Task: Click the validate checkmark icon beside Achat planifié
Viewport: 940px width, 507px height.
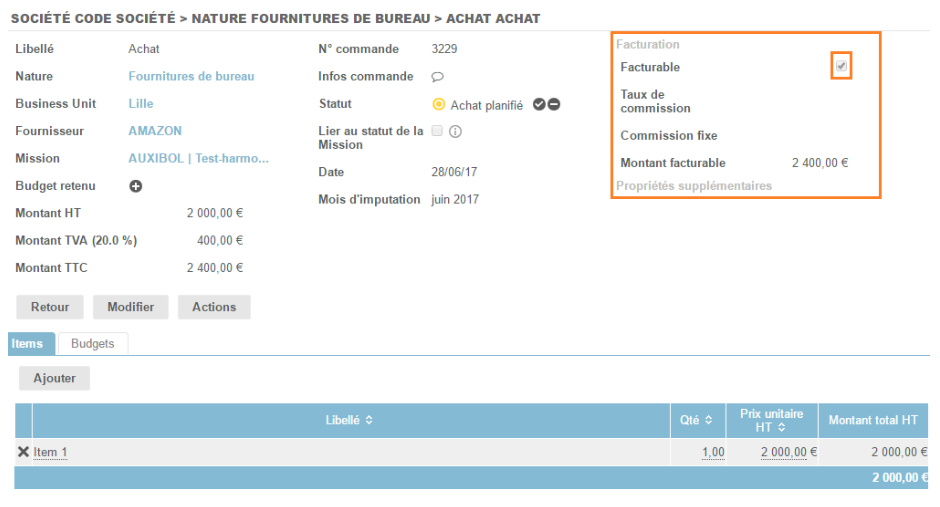Action: click(x=539, y=104)
